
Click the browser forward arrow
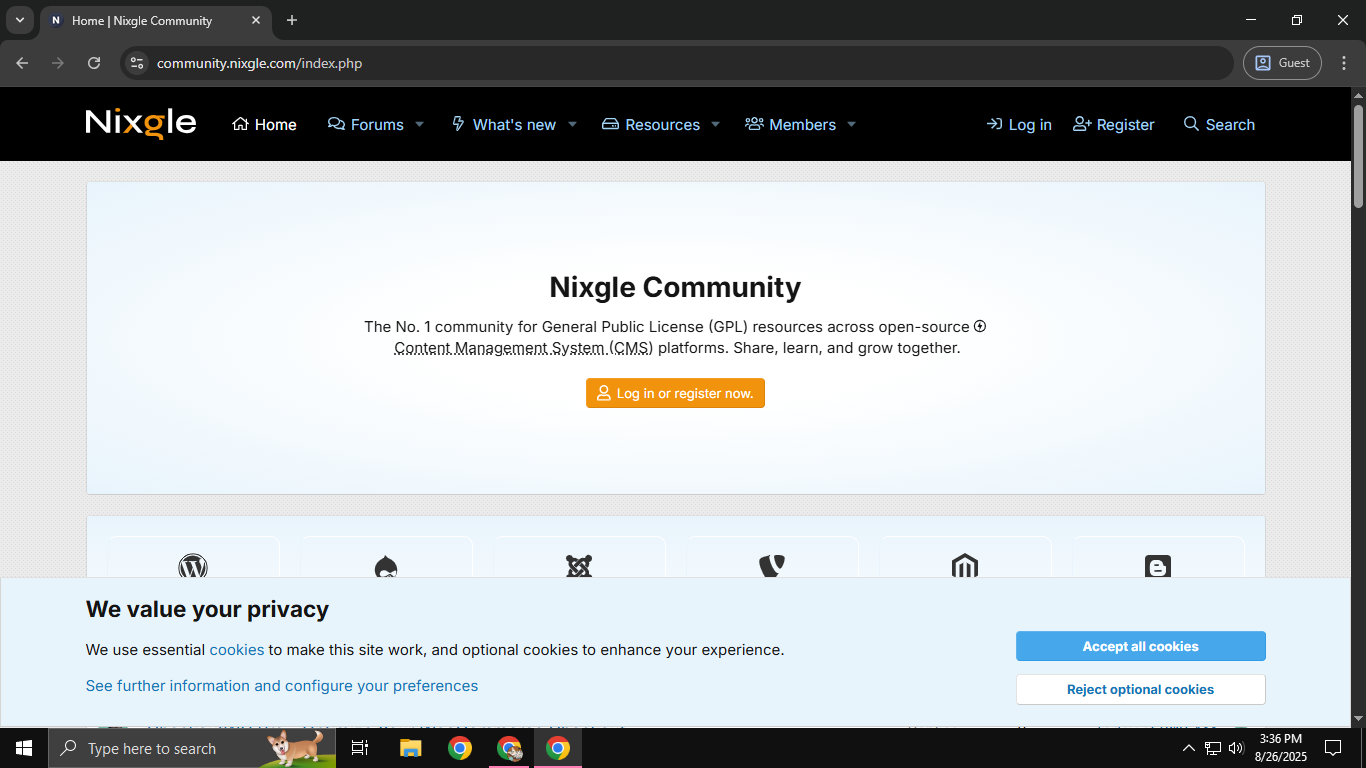click(58, 63)
